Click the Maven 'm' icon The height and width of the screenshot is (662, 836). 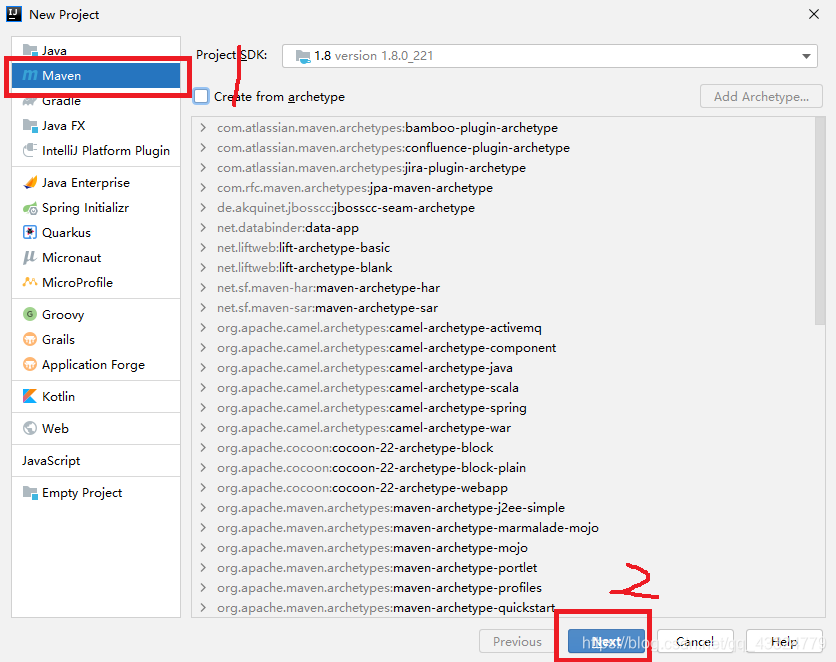tap(30, 76)
